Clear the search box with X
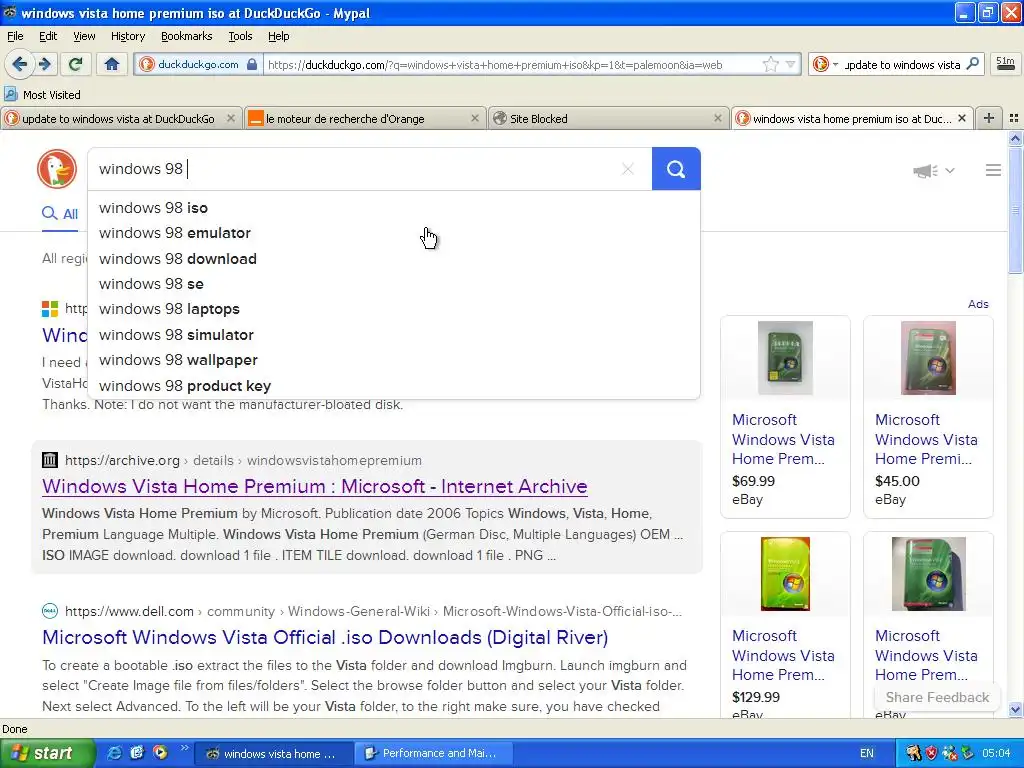 pyautogui.click(x=628, y=169)
